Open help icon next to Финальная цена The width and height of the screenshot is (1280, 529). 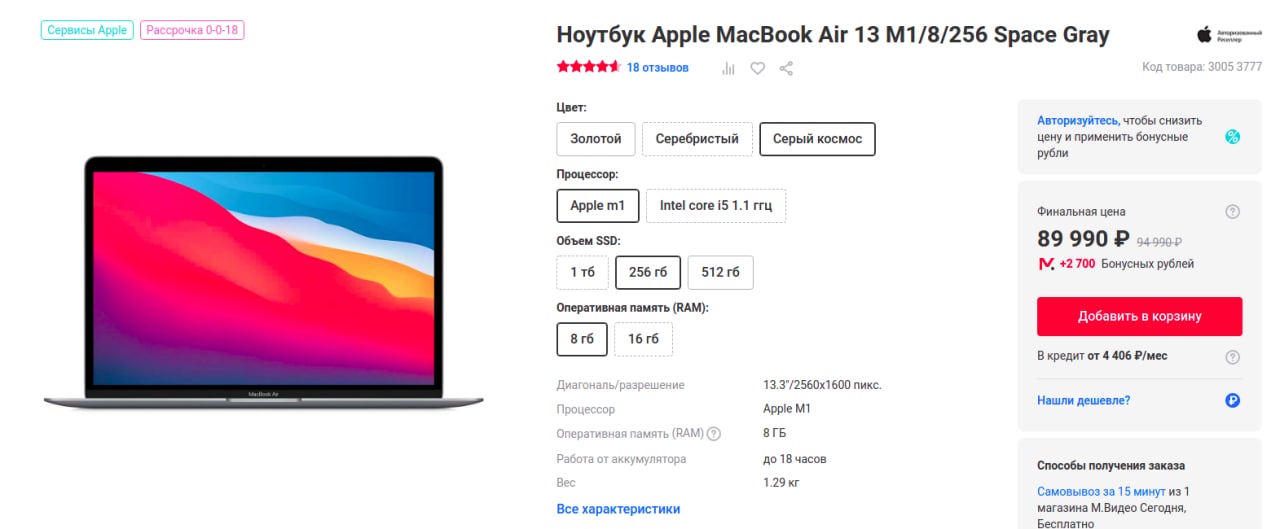(1232, 211)
